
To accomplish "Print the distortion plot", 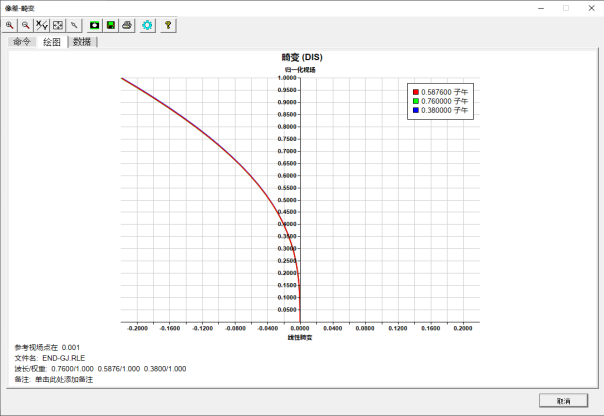I will [x=127, y=25].
